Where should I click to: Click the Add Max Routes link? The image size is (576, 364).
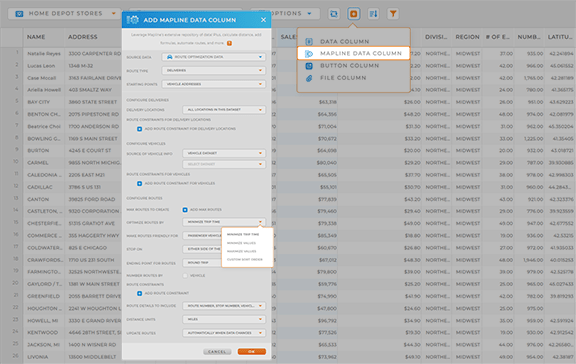(x=205, y=210)
